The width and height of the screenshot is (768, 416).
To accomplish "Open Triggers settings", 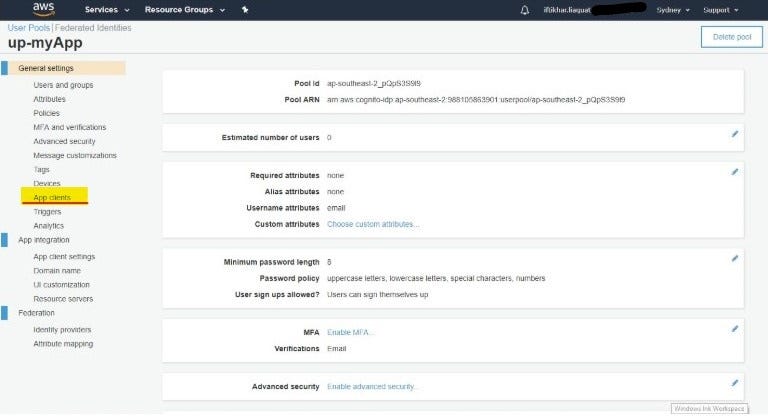I will point(47,212).
